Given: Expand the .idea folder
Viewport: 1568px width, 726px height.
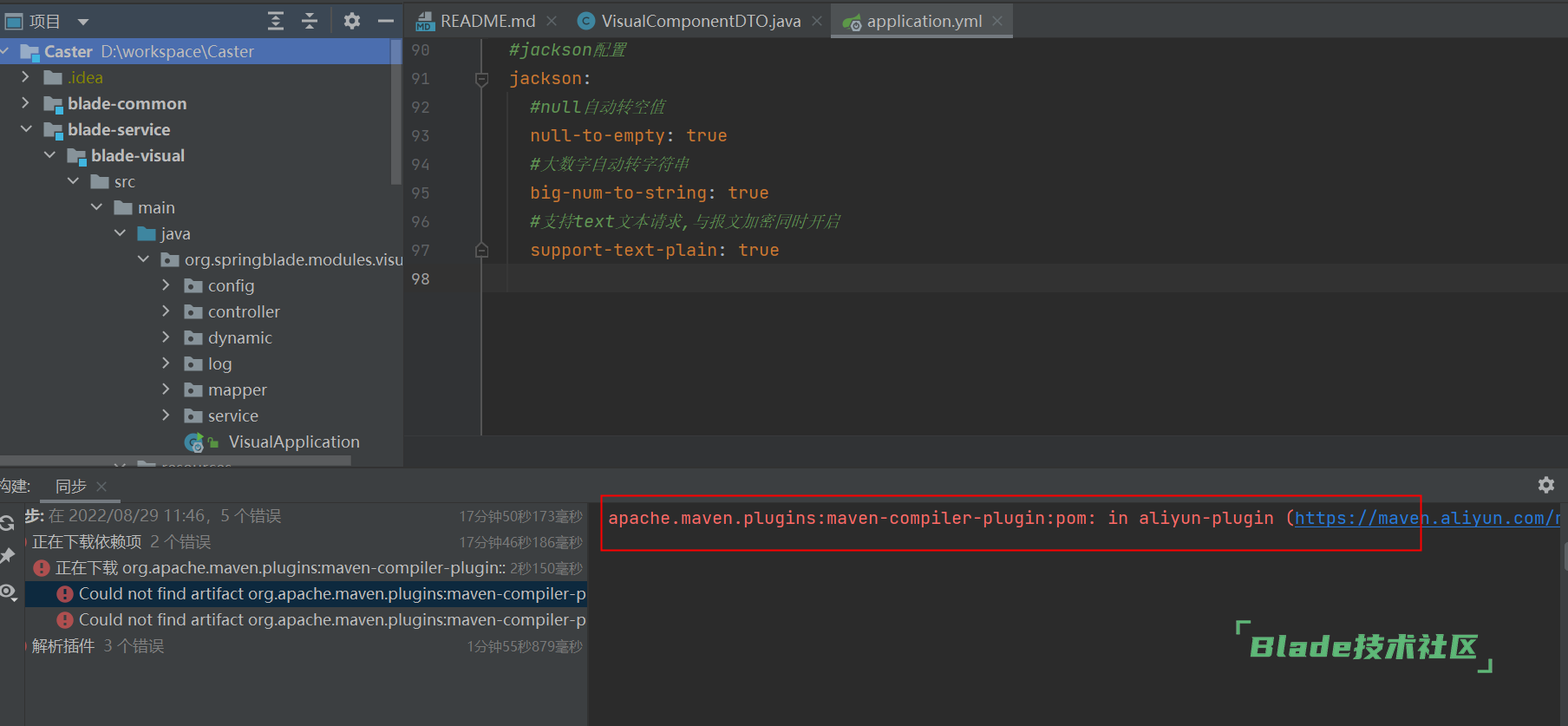Looking at the screenshot, I should coord(26,77).
